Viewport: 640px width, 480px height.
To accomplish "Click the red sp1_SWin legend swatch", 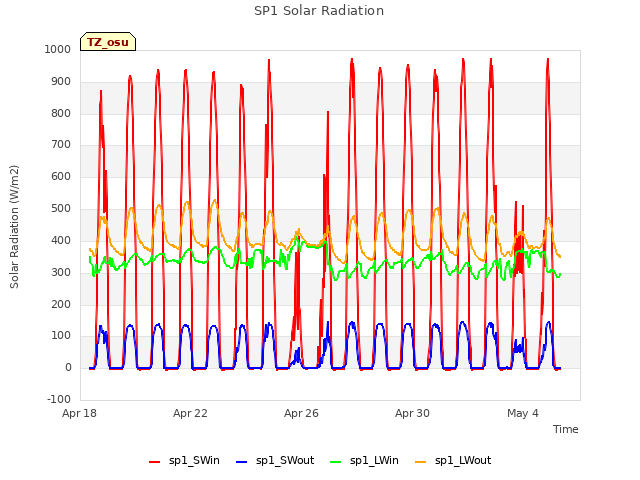I will coord(155,462).
